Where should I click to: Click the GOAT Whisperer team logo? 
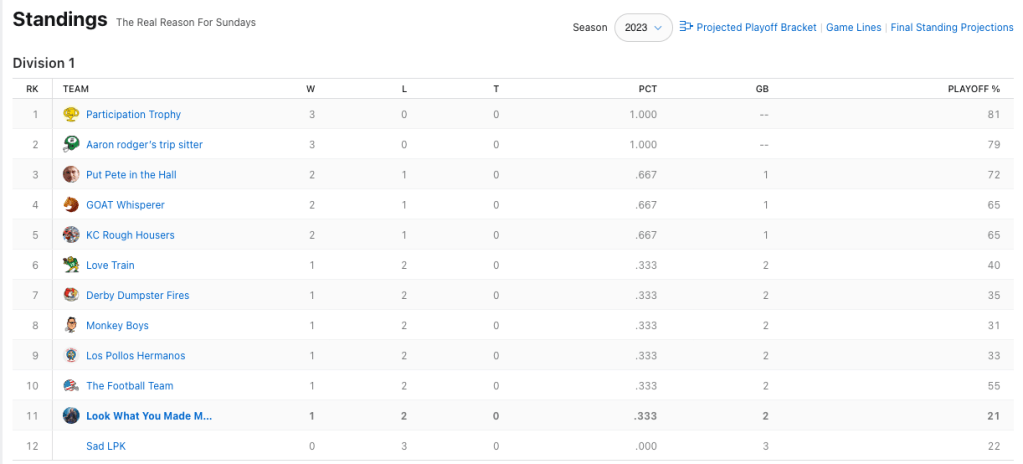(71, 205)
